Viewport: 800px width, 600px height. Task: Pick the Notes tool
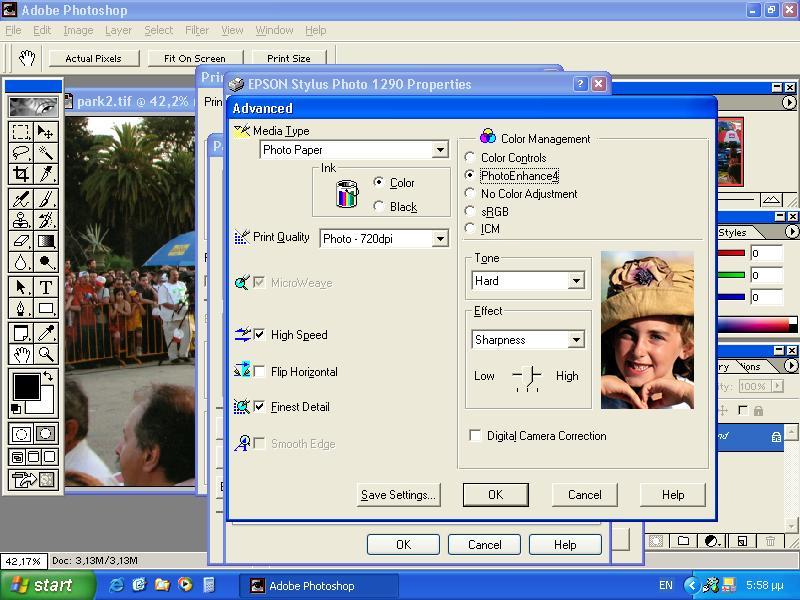(21, 333)
